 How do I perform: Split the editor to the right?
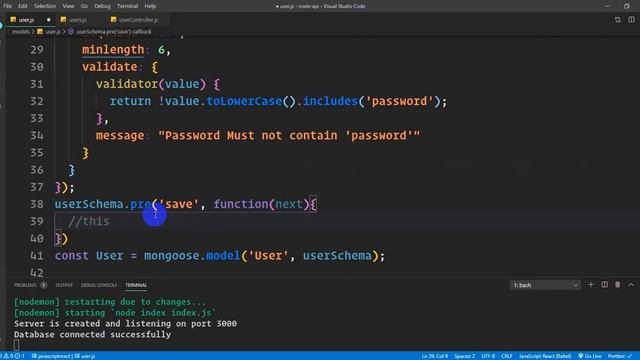[x=631, y=20]
